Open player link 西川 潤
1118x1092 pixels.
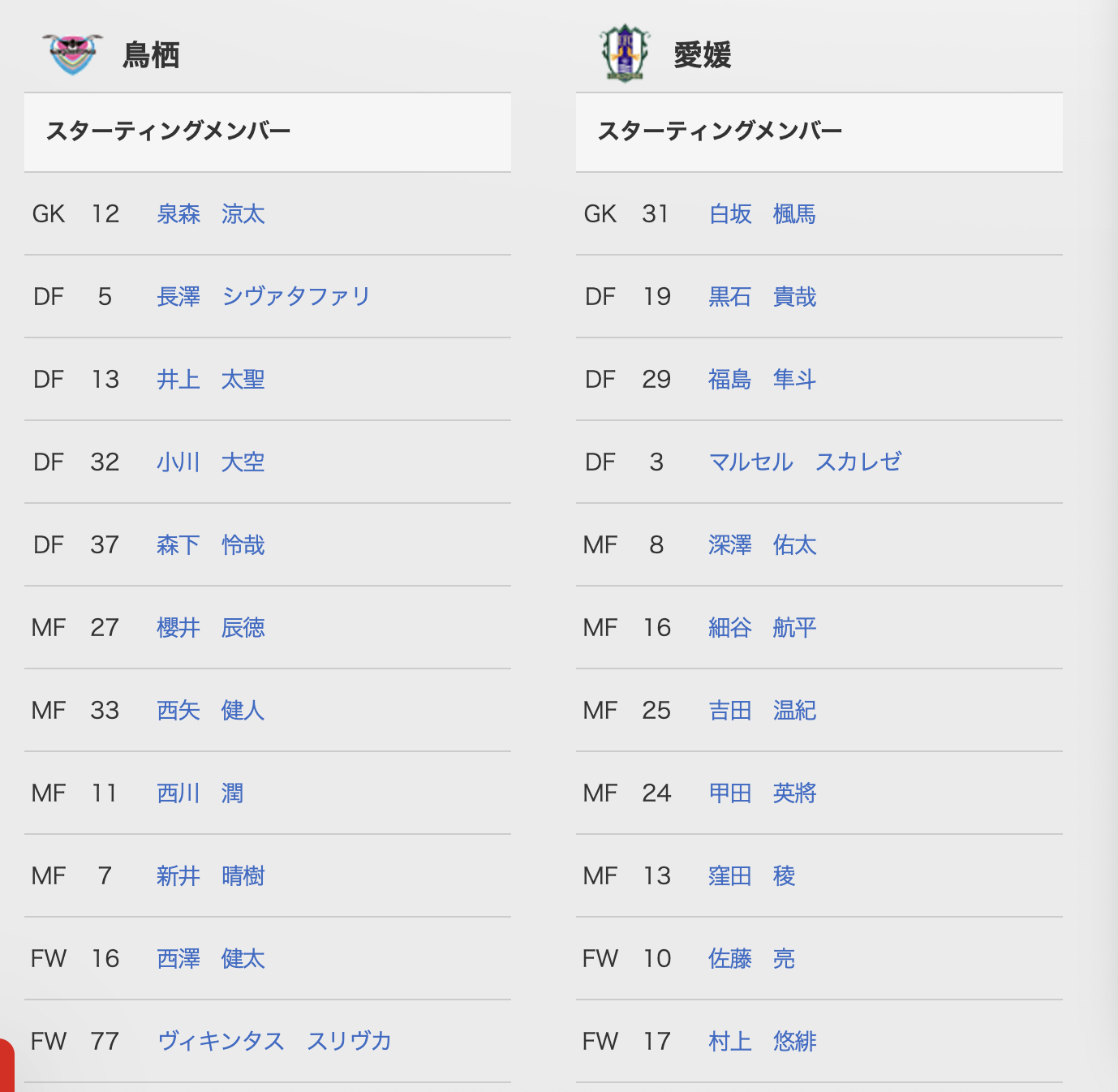click(200, 793)
